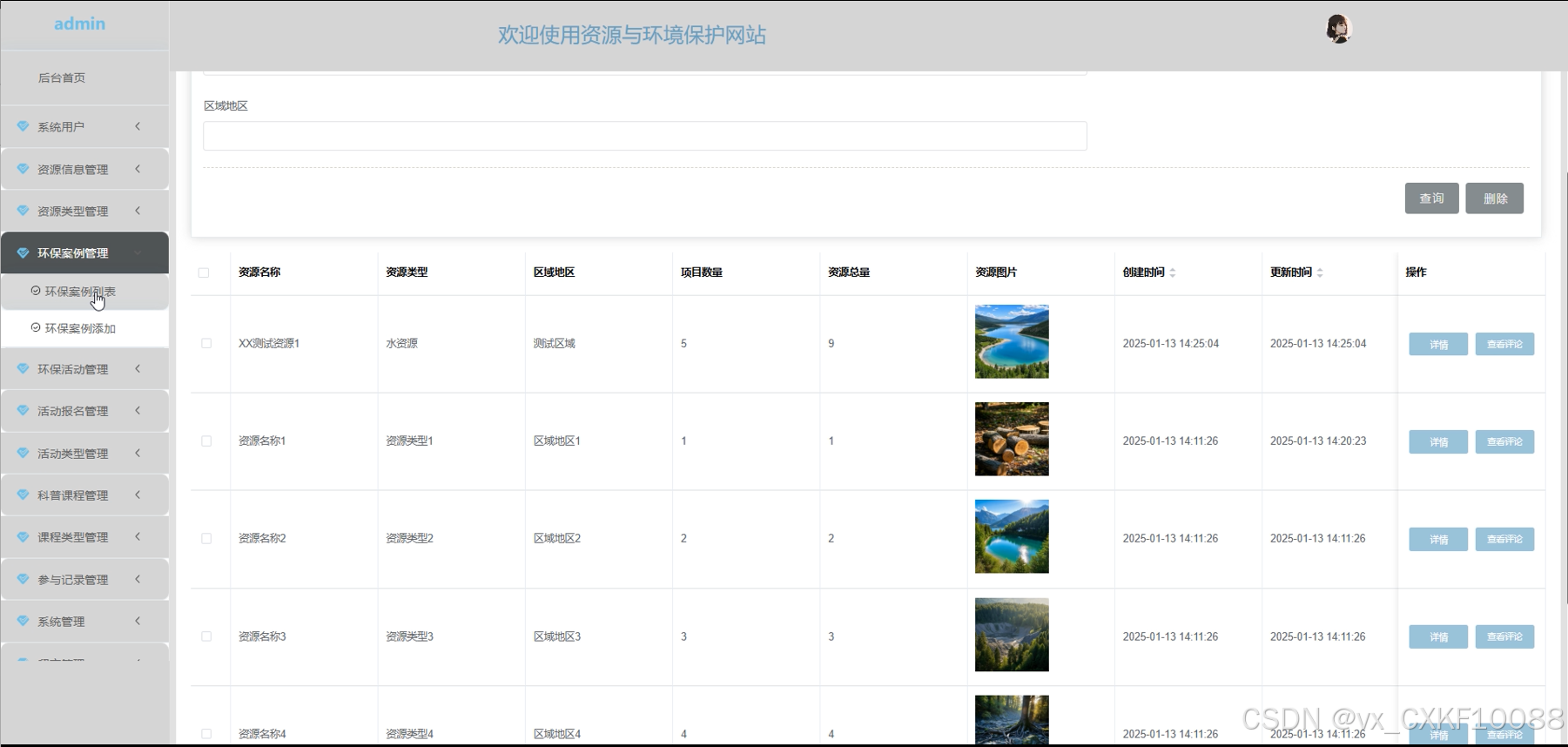1568x747 pixels.
Task: Click the 资源总量 column header
Action: [x=849, y=272]
